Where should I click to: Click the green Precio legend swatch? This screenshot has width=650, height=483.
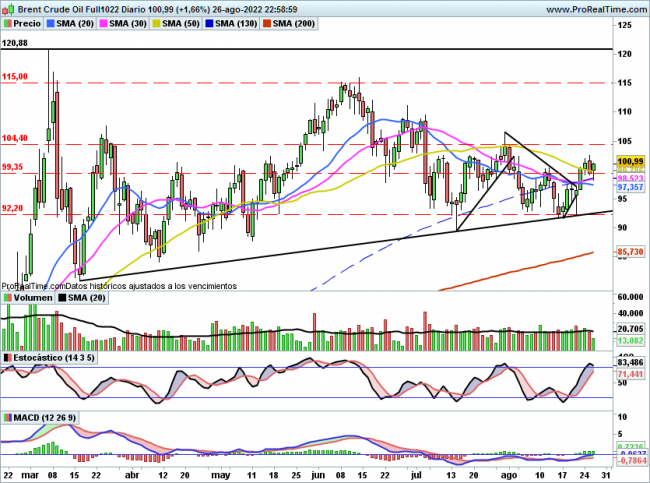pyautogui.click(x=9, y=21)
